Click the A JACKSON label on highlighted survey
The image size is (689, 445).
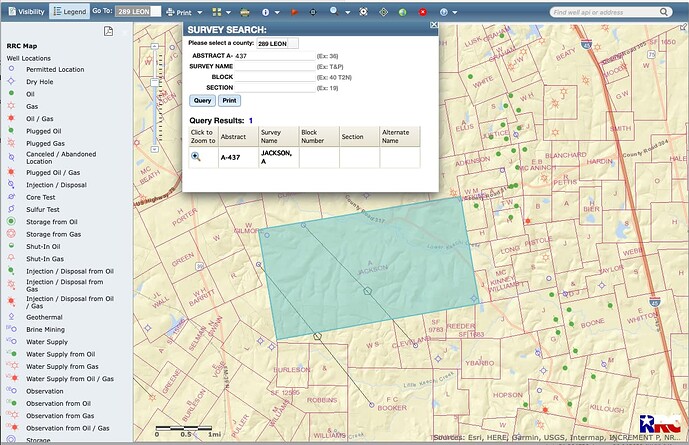coord(372,268)
